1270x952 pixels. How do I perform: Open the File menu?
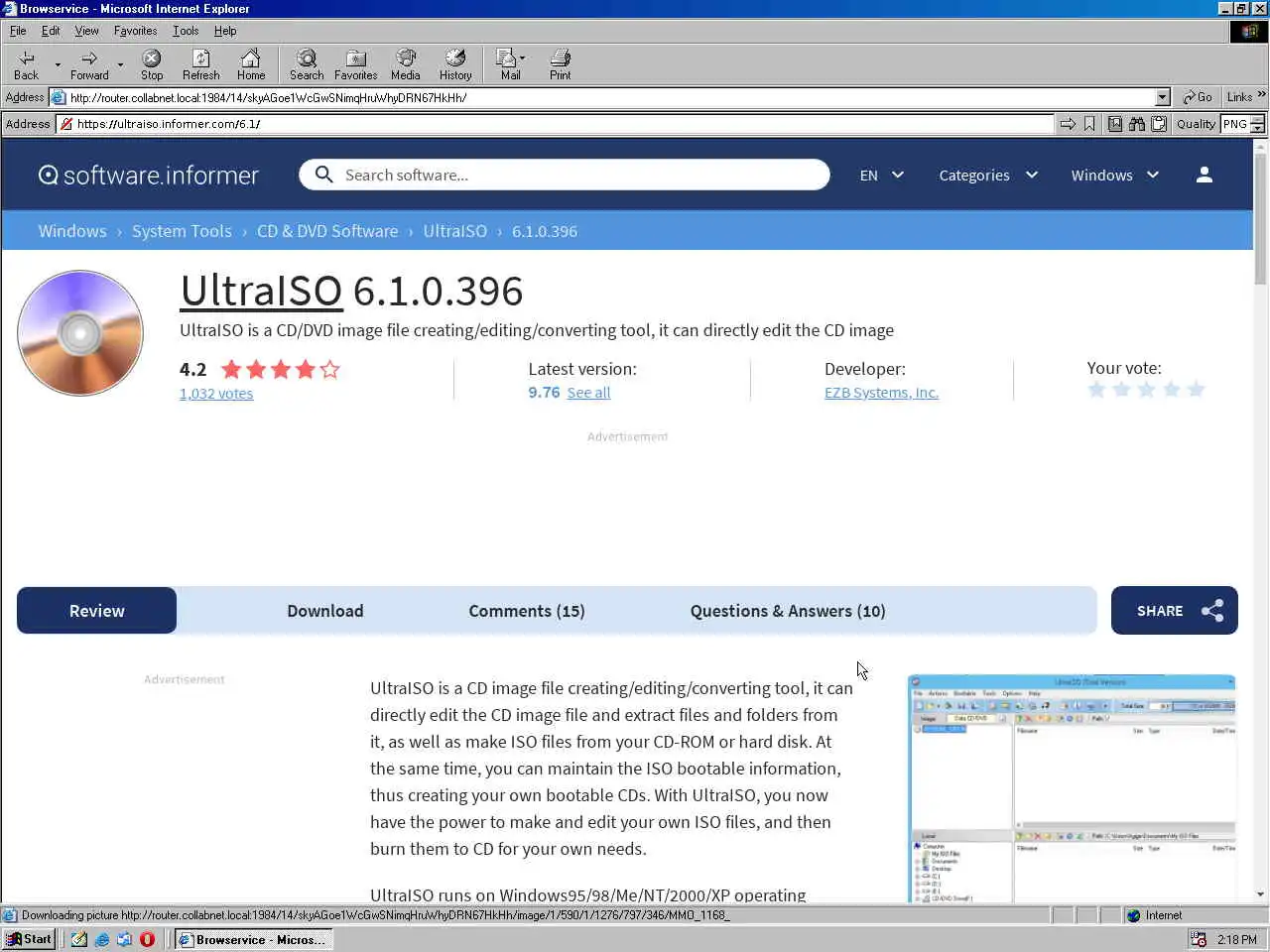point(18,31)
